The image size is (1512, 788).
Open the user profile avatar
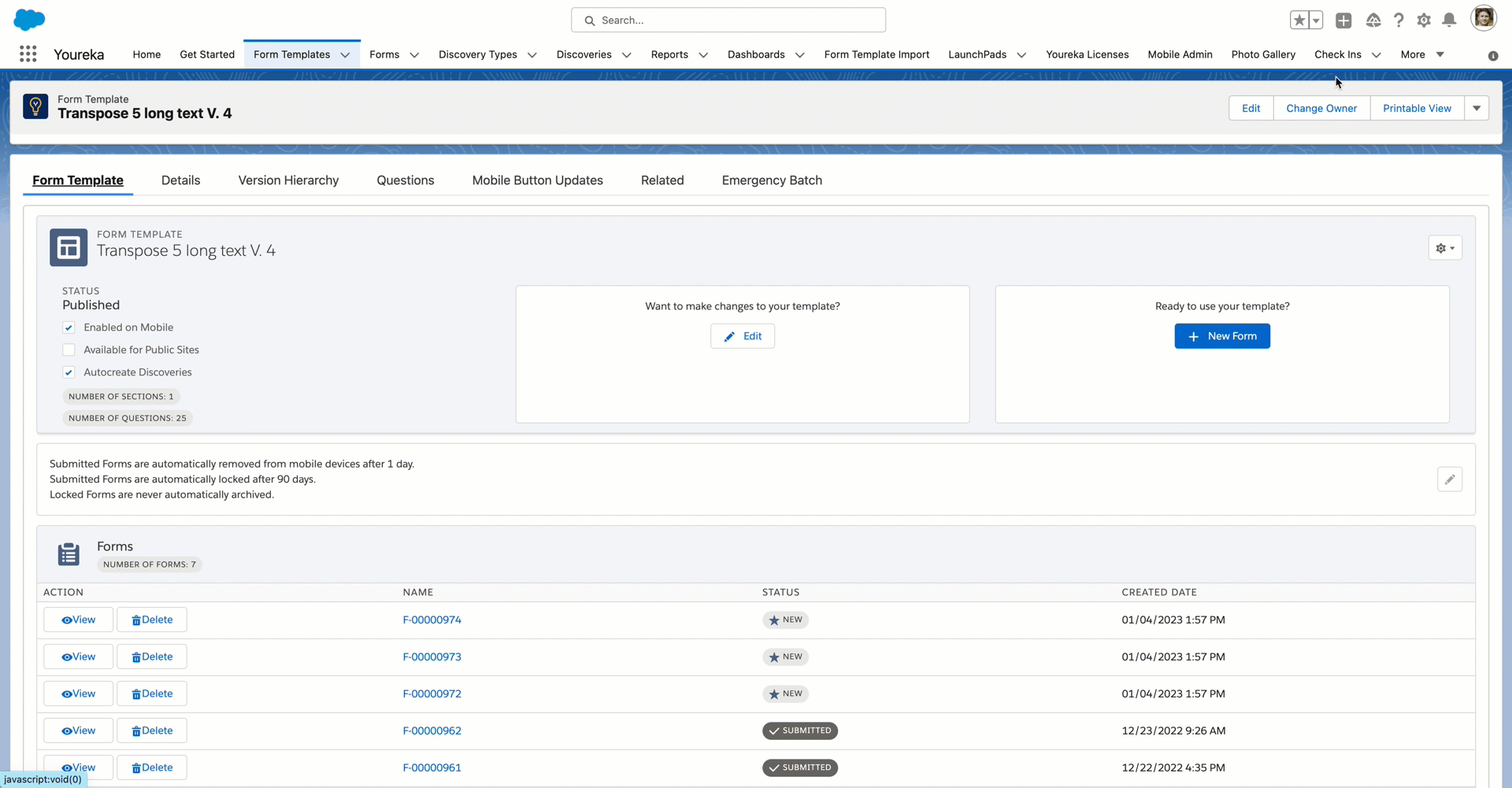point(1484,19)
